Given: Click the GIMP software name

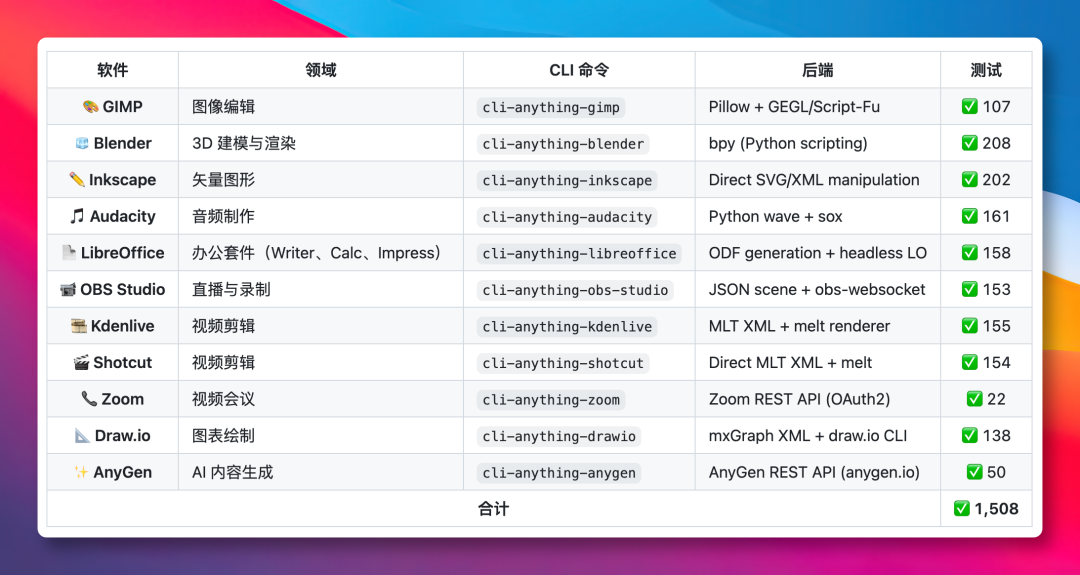Looking at the screenshot, I should pyautogui.click(x=123, y=107).
